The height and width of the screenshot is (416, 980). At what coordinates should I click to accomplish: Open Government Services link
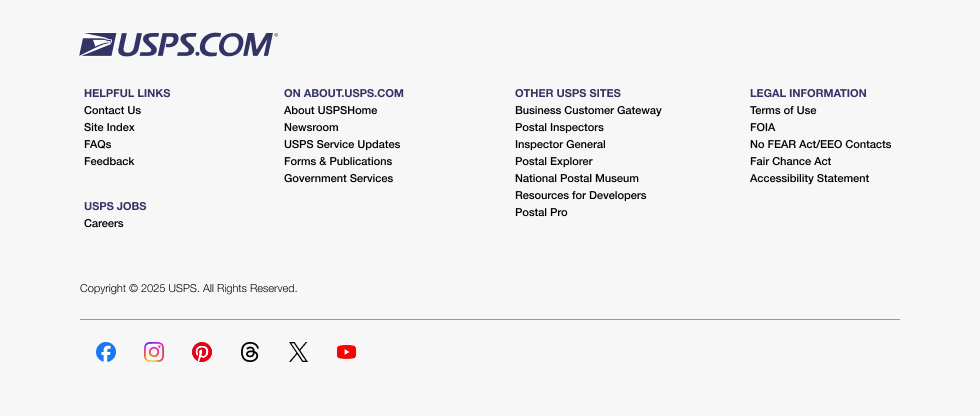339,179
